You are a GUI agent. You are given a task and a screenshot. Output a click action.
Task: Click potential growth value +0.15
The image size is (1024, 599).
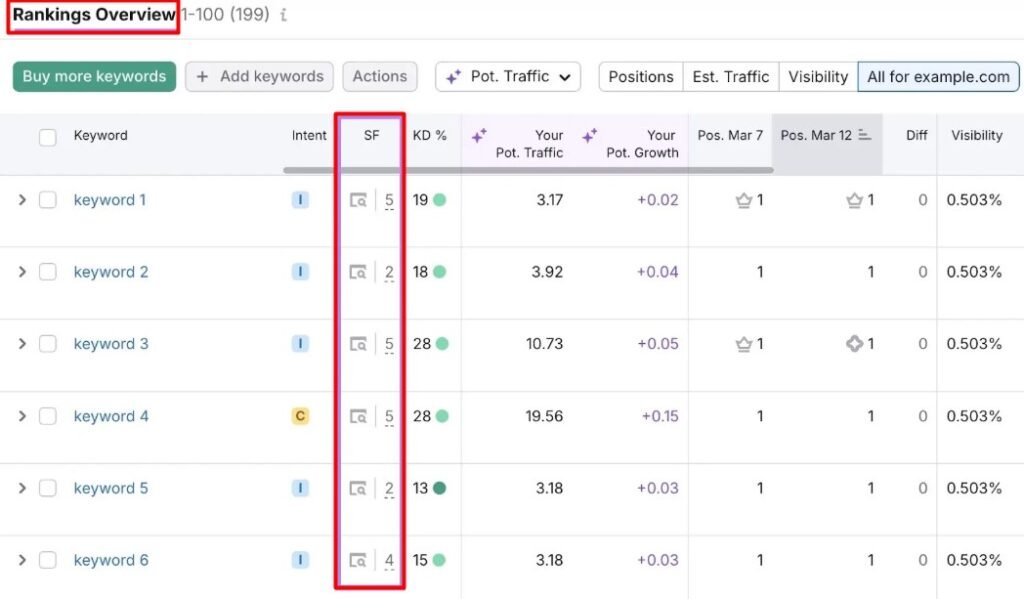[x=660, y=416]
